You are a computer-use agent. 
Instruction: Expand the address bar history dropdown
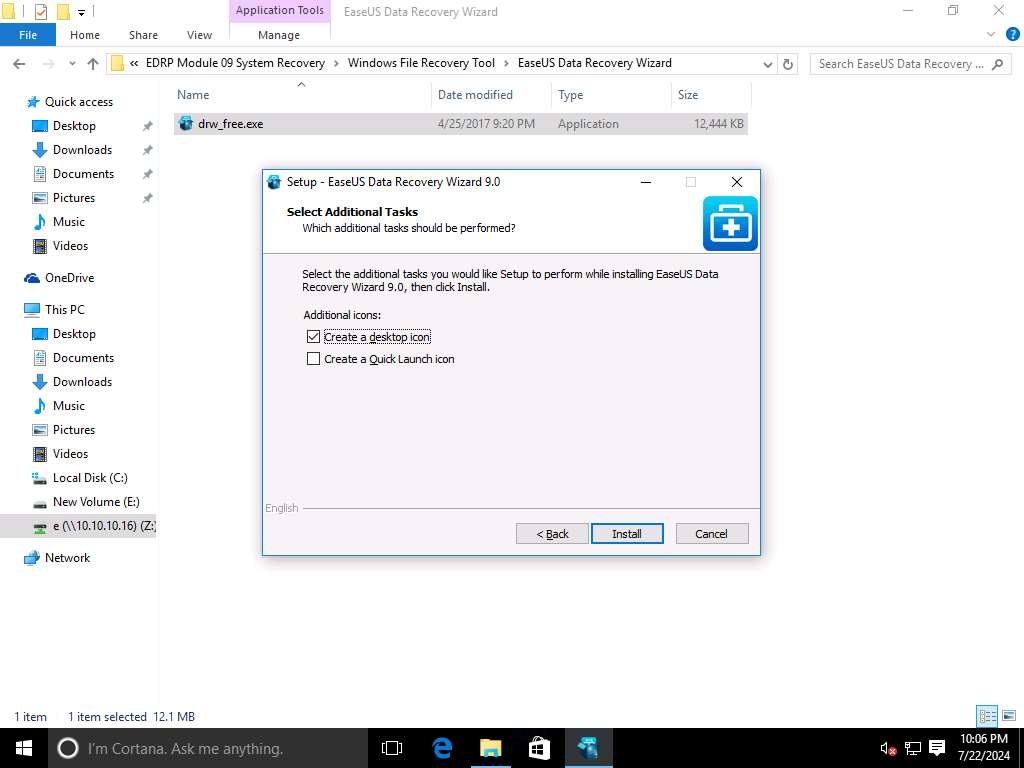(x=767, y=64)
